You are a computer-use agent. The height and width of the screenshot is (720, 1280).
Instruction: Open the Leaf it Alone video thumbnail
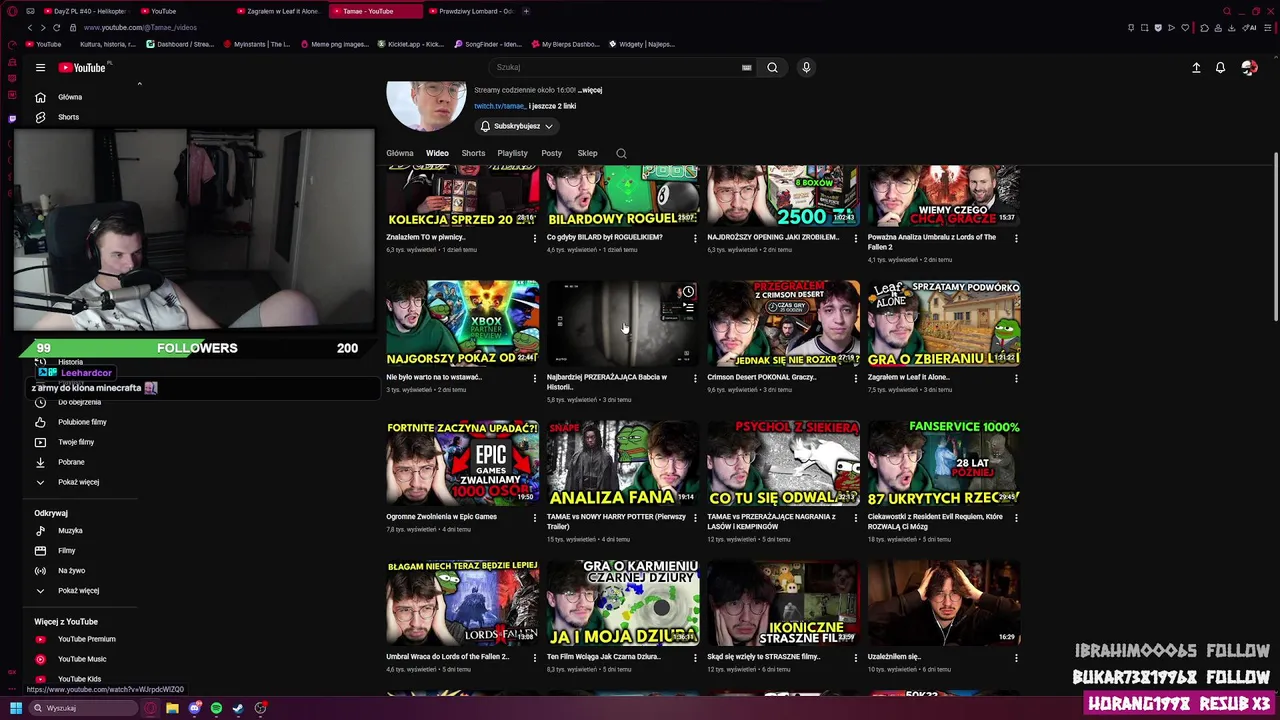tap(944, 323)
